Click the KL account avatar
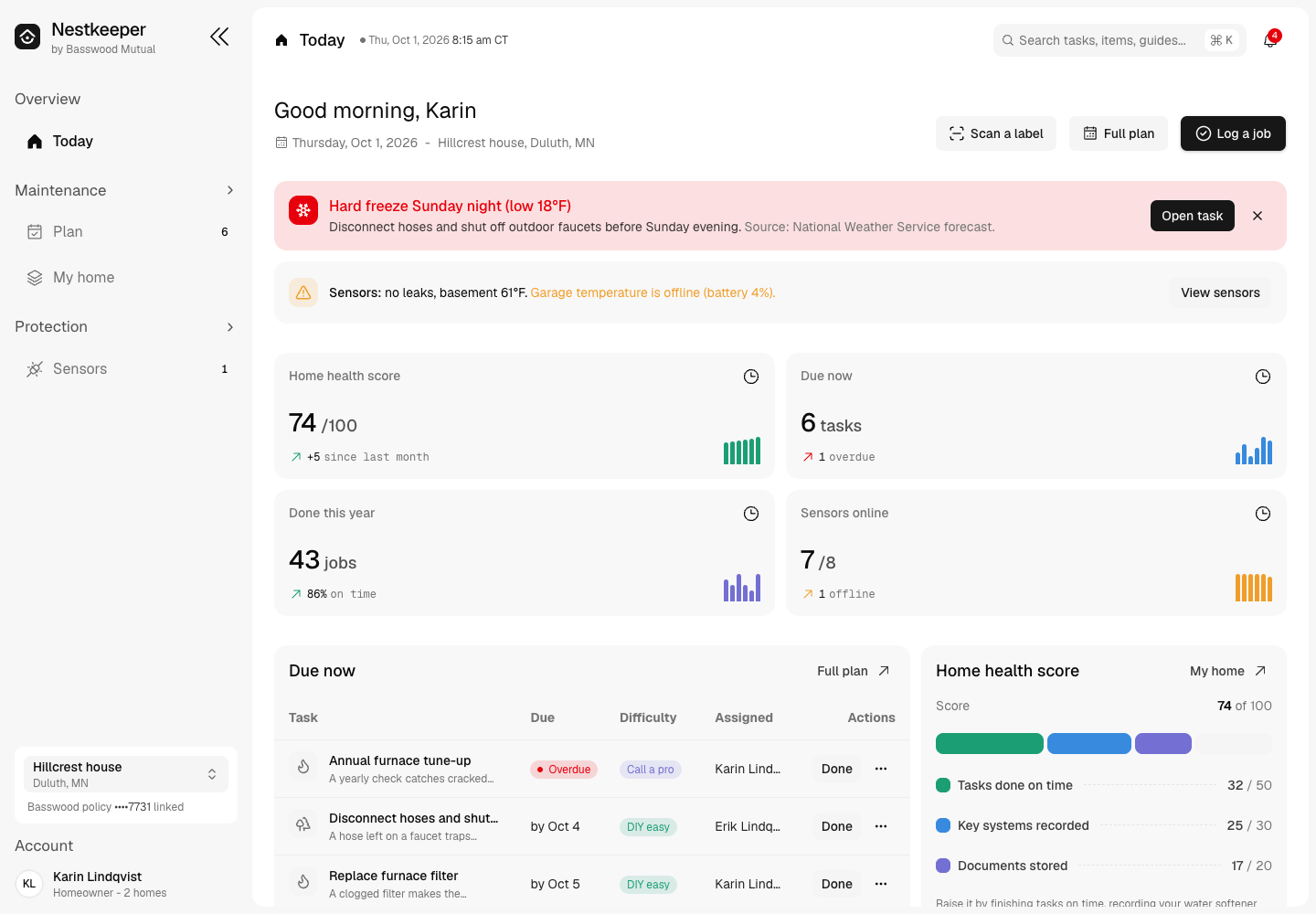 pyautogui.click(x=29, y=884)
